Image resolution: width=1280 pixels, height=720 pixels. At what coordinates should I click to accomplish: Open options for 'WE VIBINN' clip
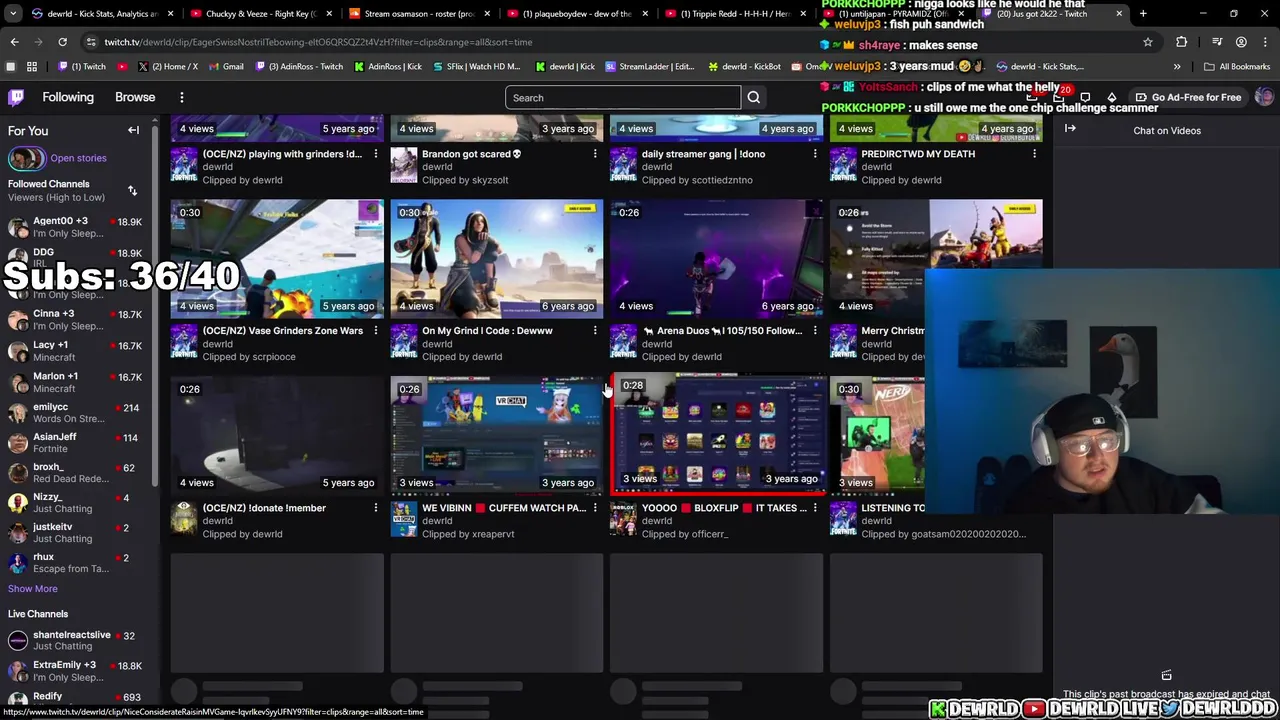tap(595, 508)
